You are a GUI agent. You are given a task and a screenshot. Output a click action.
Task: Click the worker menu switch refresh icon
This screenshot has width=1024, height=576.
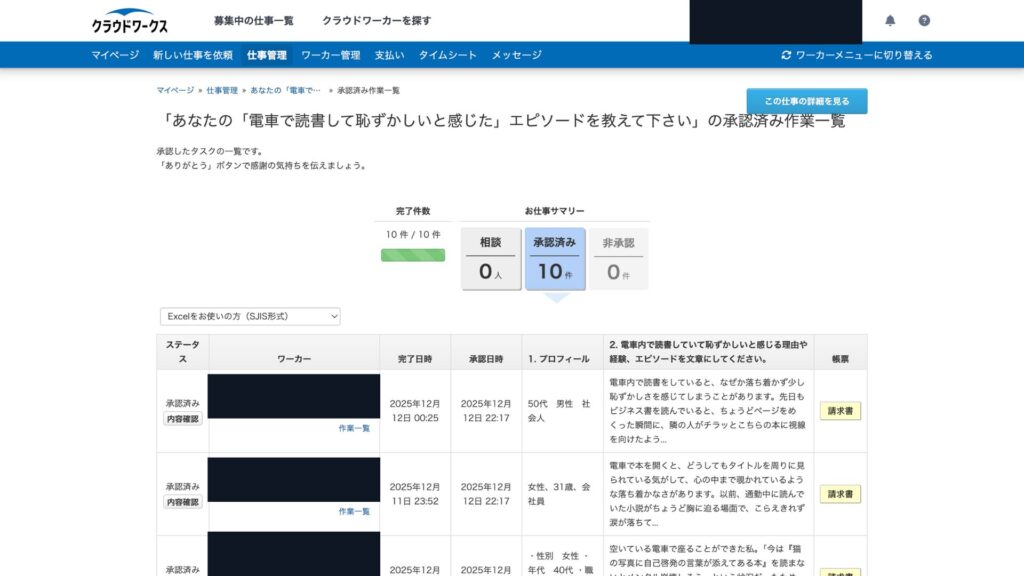click(786, 55)
